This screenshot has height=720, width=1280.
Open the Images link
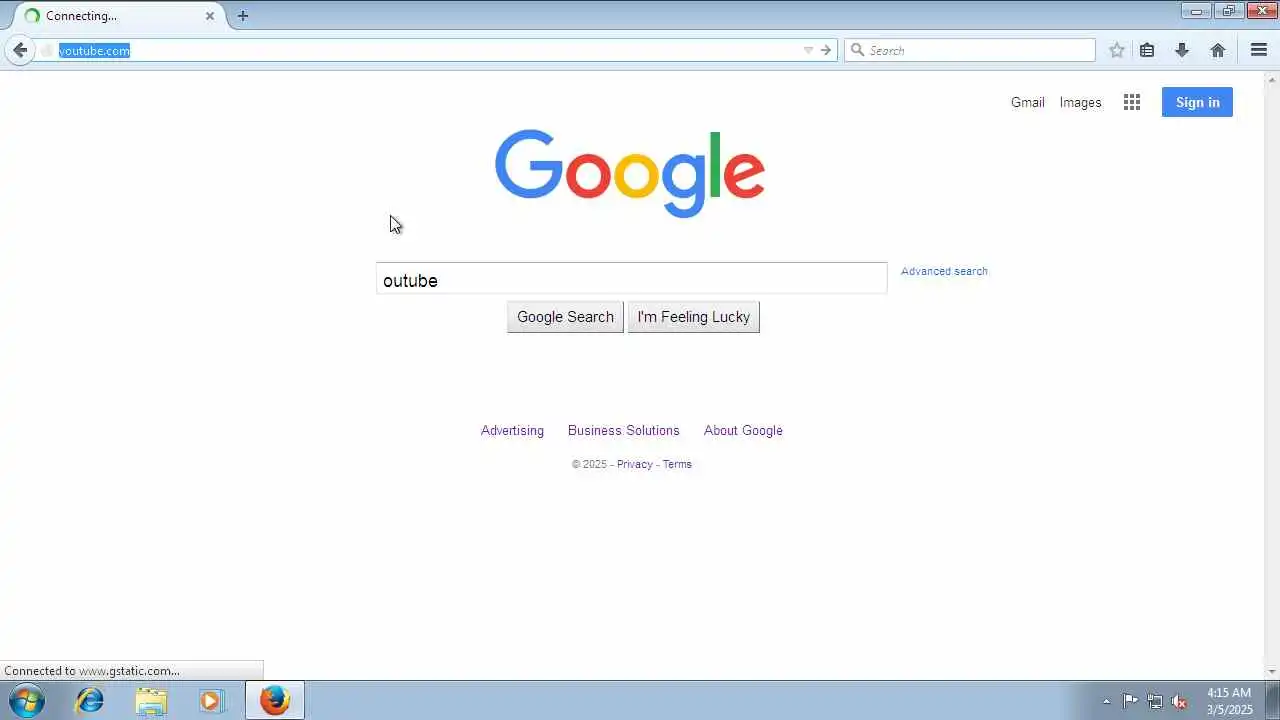(1080, 102)
